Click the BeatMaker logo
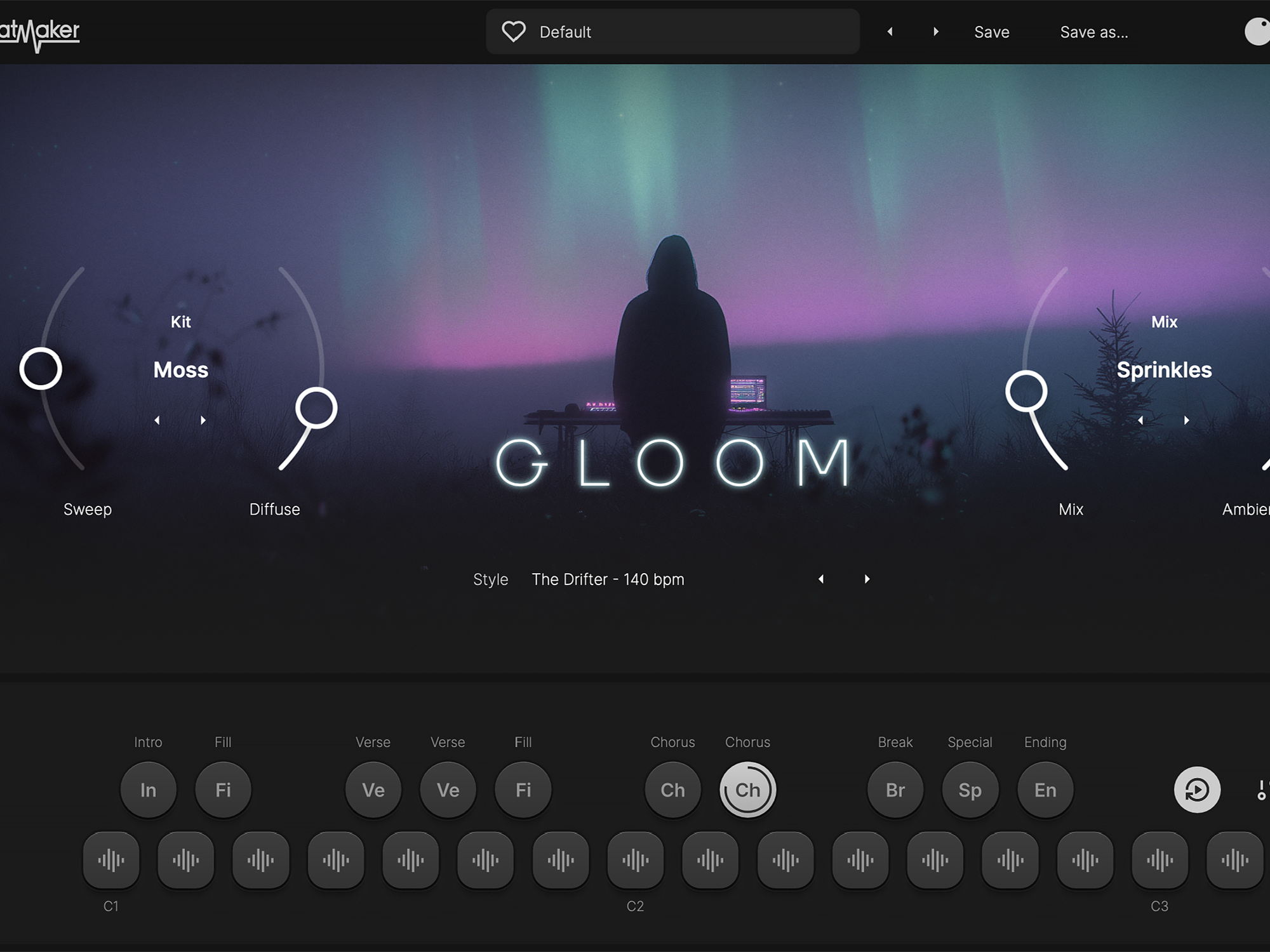 (x=39, y=33)
